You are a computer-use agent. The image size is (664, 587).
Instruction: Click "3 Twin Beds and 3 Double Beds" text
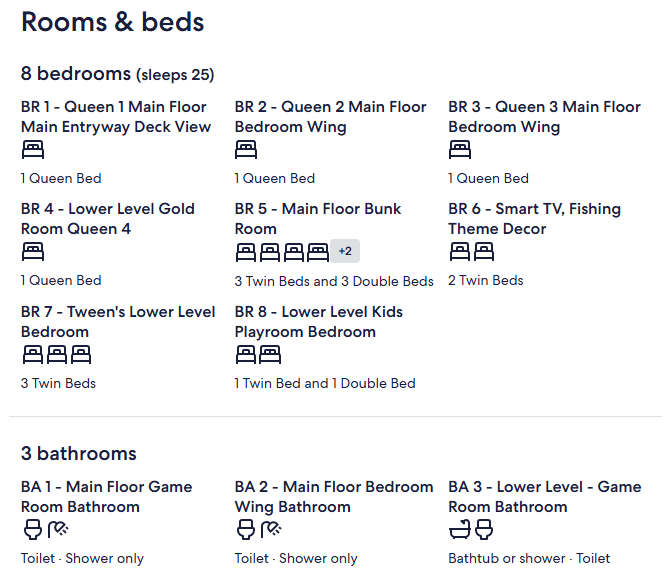(334, 281)
